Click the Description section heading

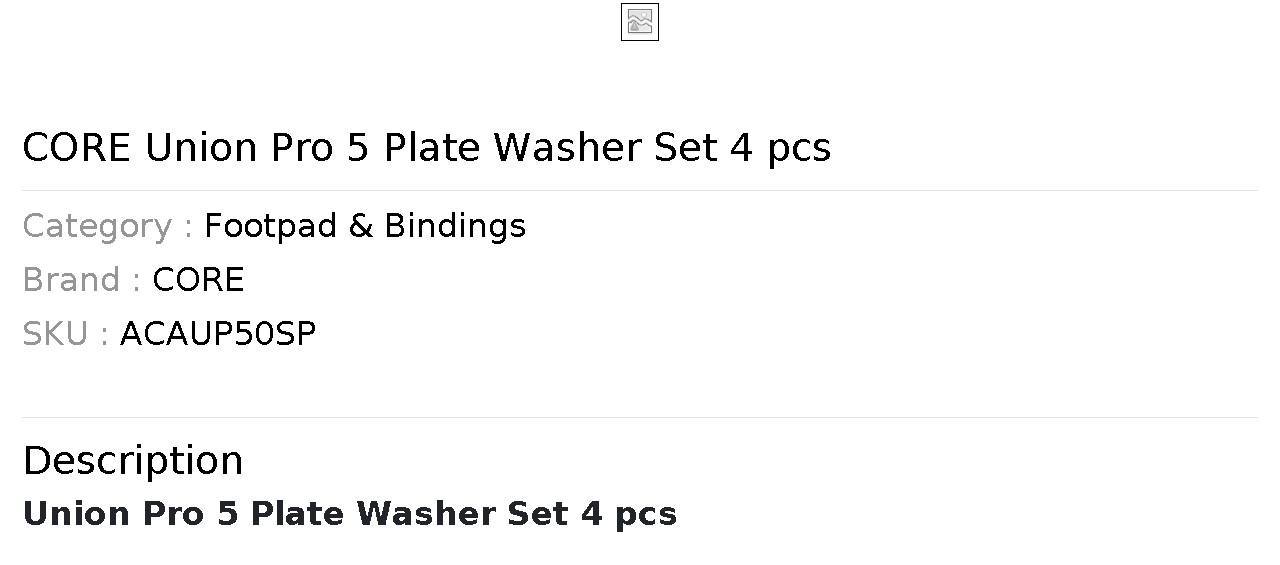pos(133,461)
